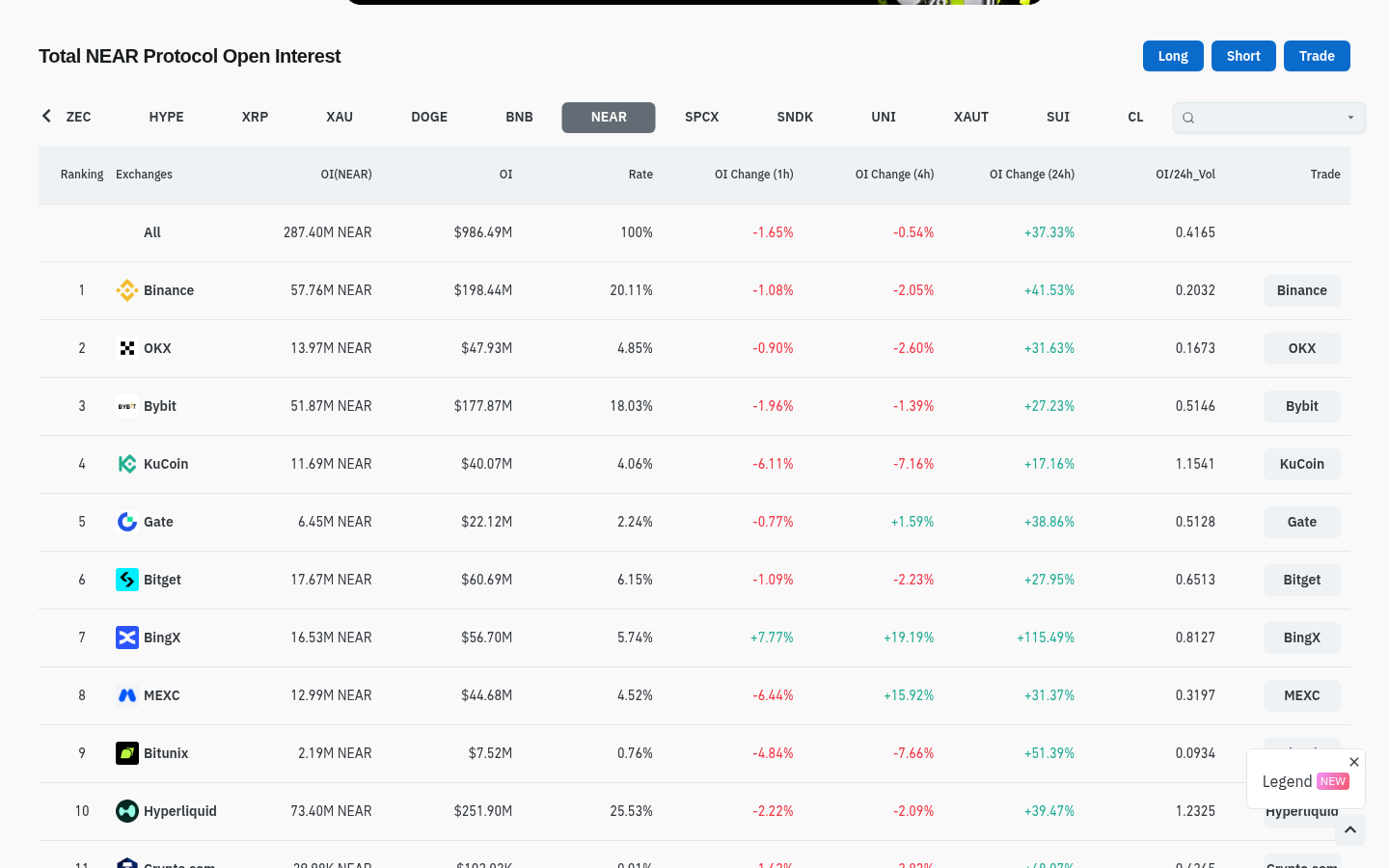This screenshot has width=1389, height=868.
Task: Click the Ranking column header
Action: click(x=82, y=175)
